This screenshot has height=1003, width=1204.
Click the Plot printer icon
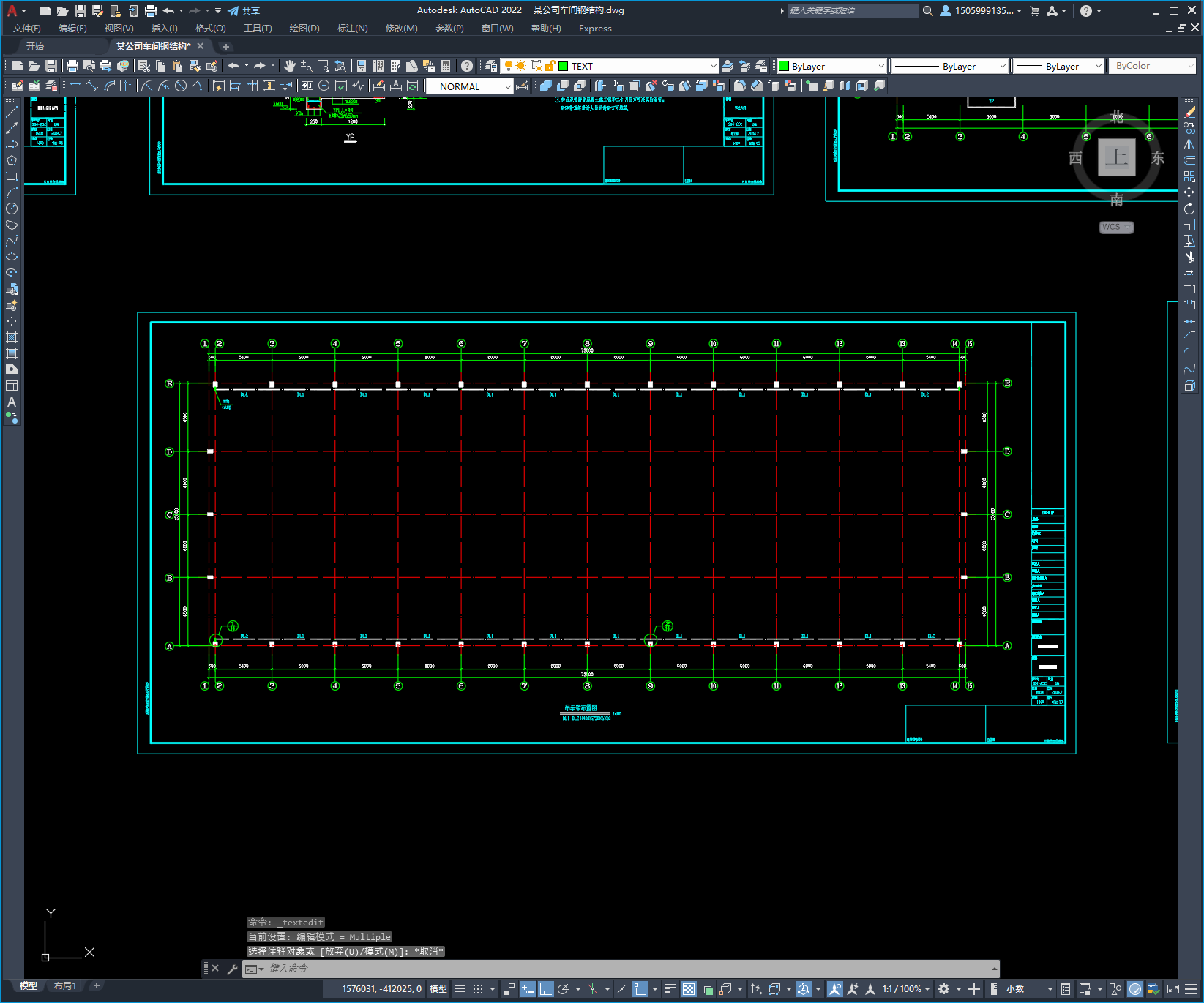72,66
